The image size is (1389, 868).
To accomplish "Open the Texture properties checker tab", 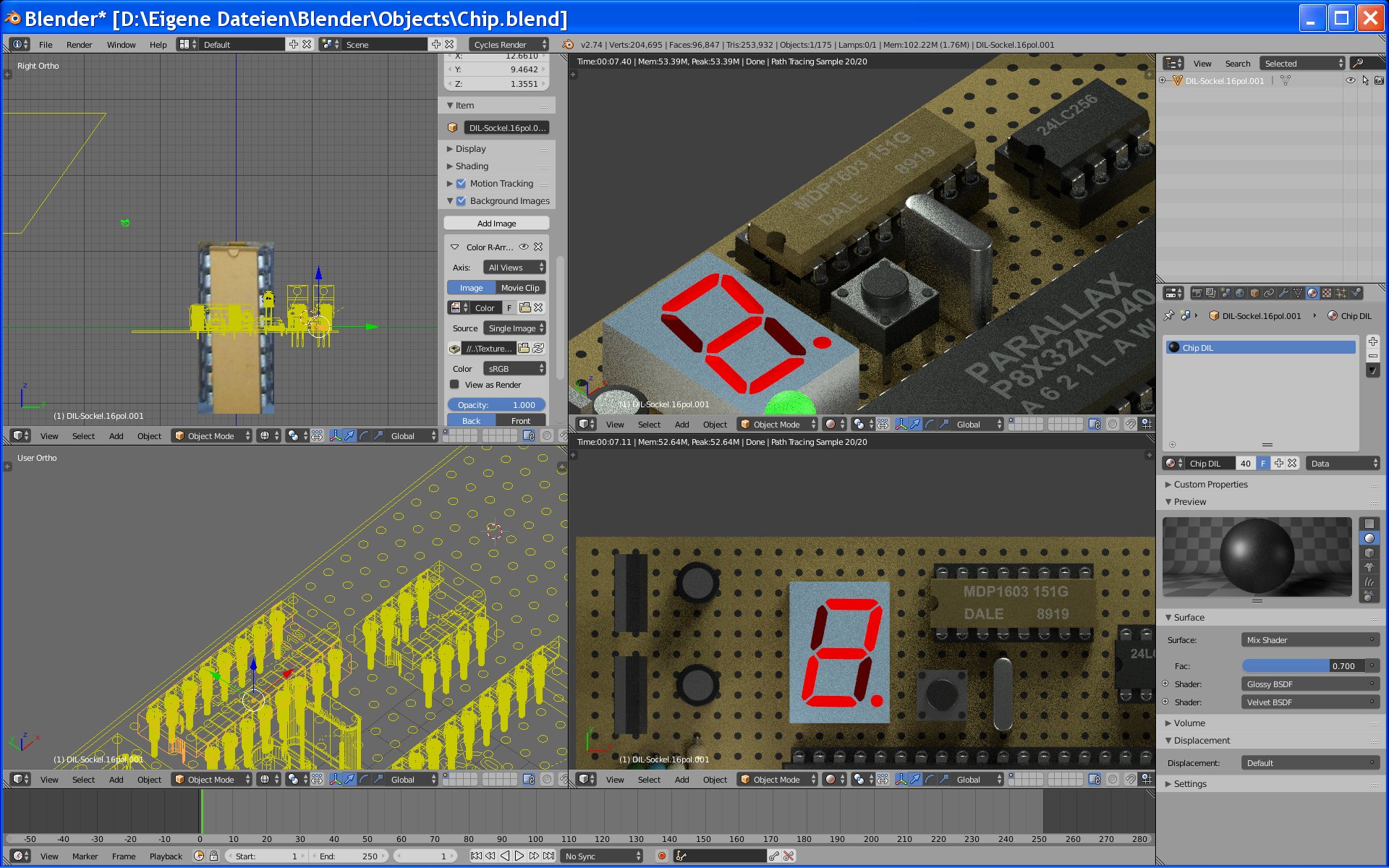I will [1327, 293].
